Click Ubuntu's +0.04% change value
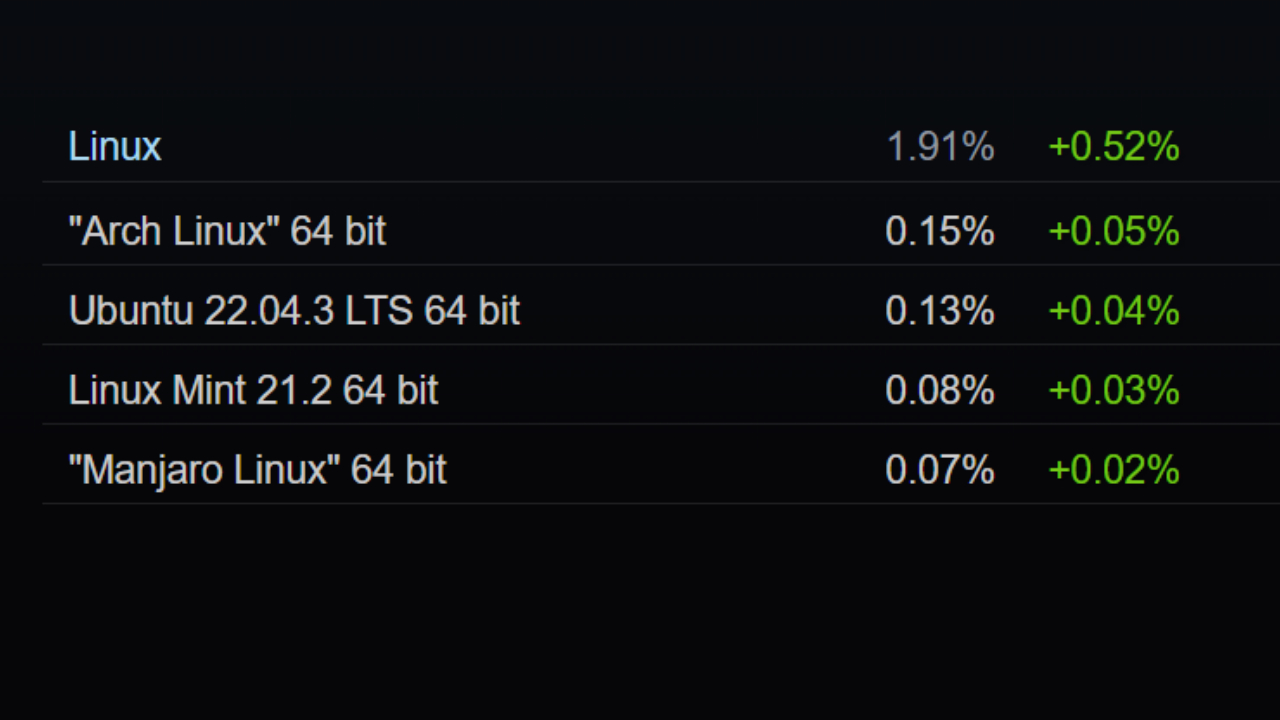 point(1113,310)
